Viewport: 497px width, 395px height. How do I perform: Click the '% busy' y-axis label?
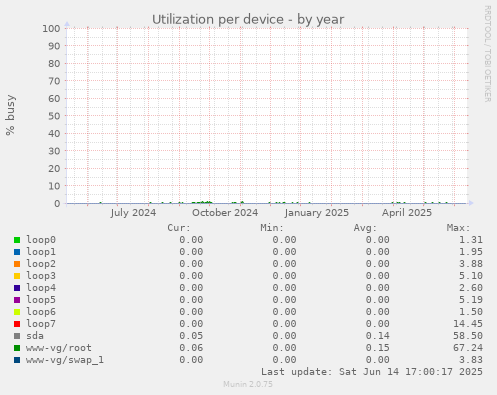[10, 115]
